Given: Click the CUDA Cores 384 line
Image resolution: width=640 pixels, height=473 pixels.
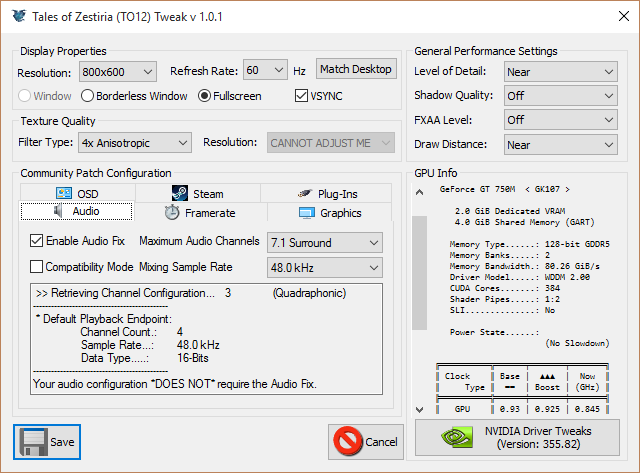Looking at the screenshot, I should 505,288.
